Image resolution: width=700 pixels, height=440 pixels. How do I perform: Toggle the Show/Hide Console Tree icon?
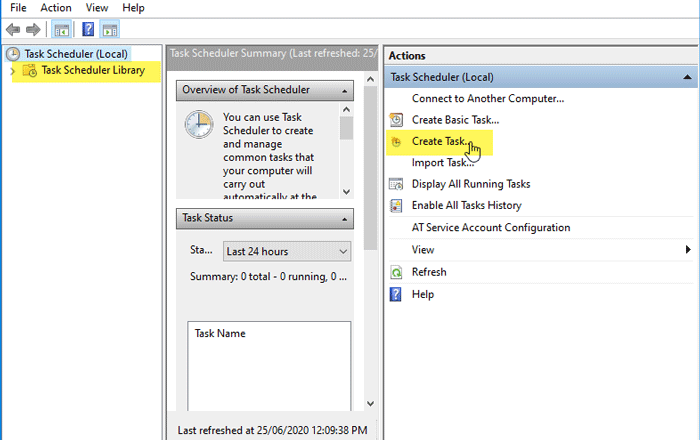tap(62, 30)
